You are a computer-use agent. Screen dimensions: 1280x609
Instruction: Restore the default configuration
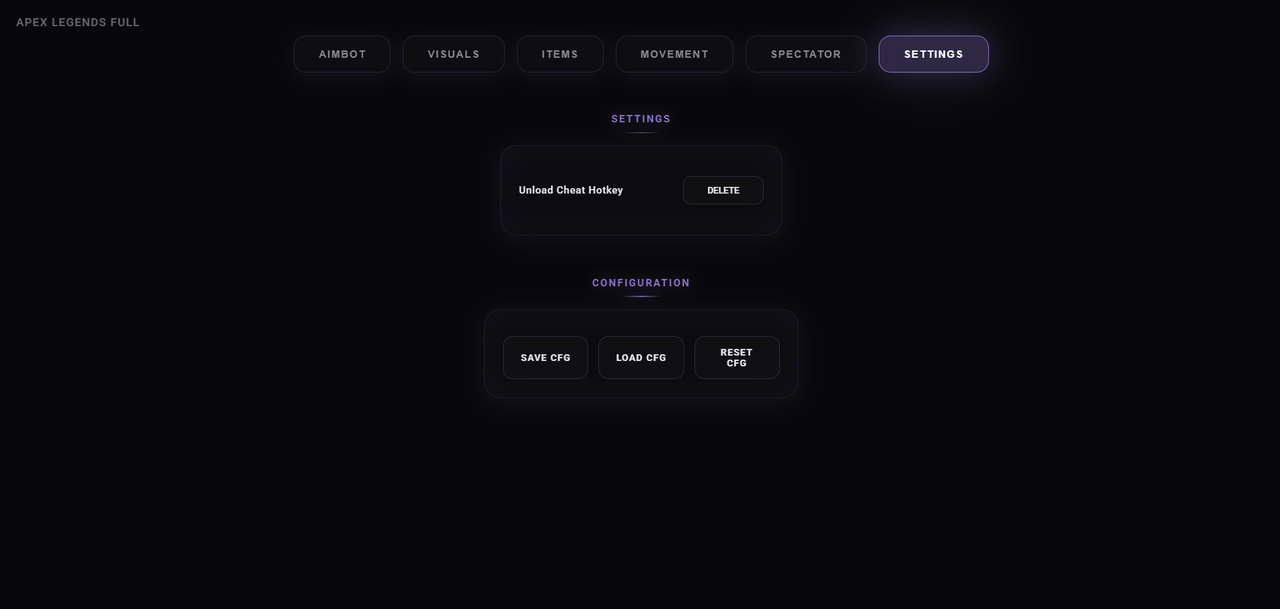(x=736, y=358)
